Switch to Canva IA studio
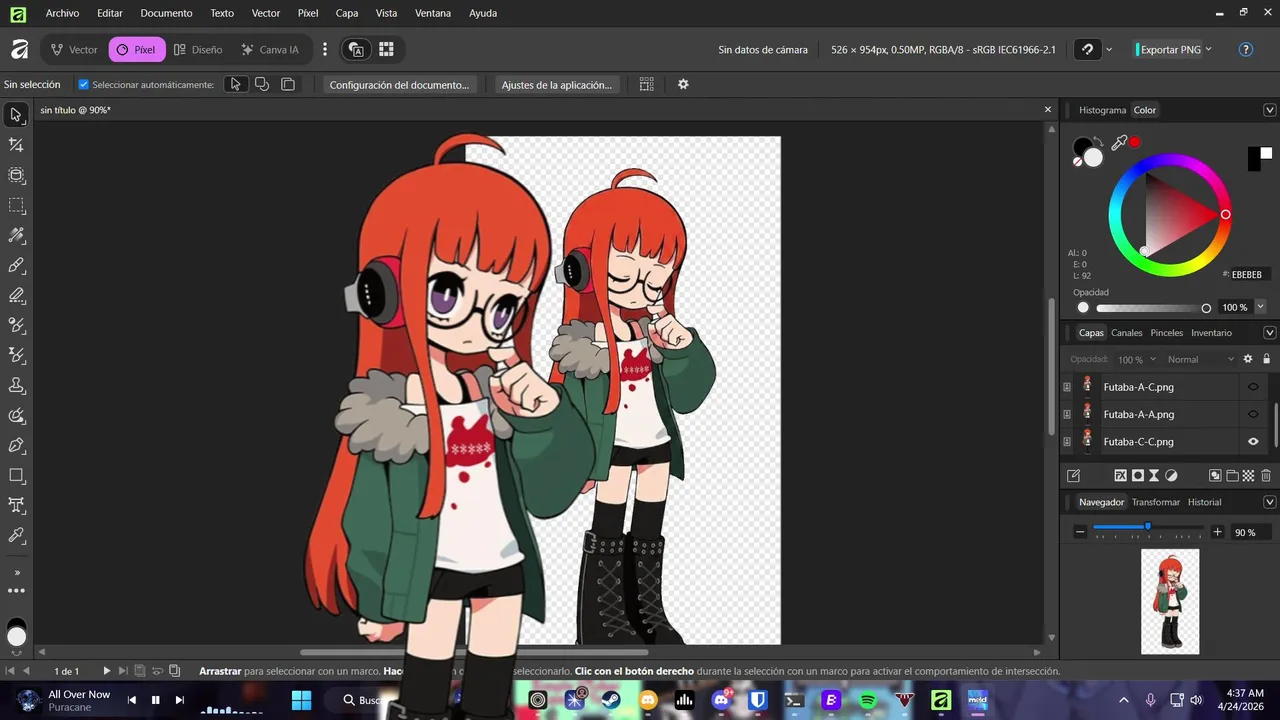Viewport: 1280px width, 720px height. click(269, 49)
